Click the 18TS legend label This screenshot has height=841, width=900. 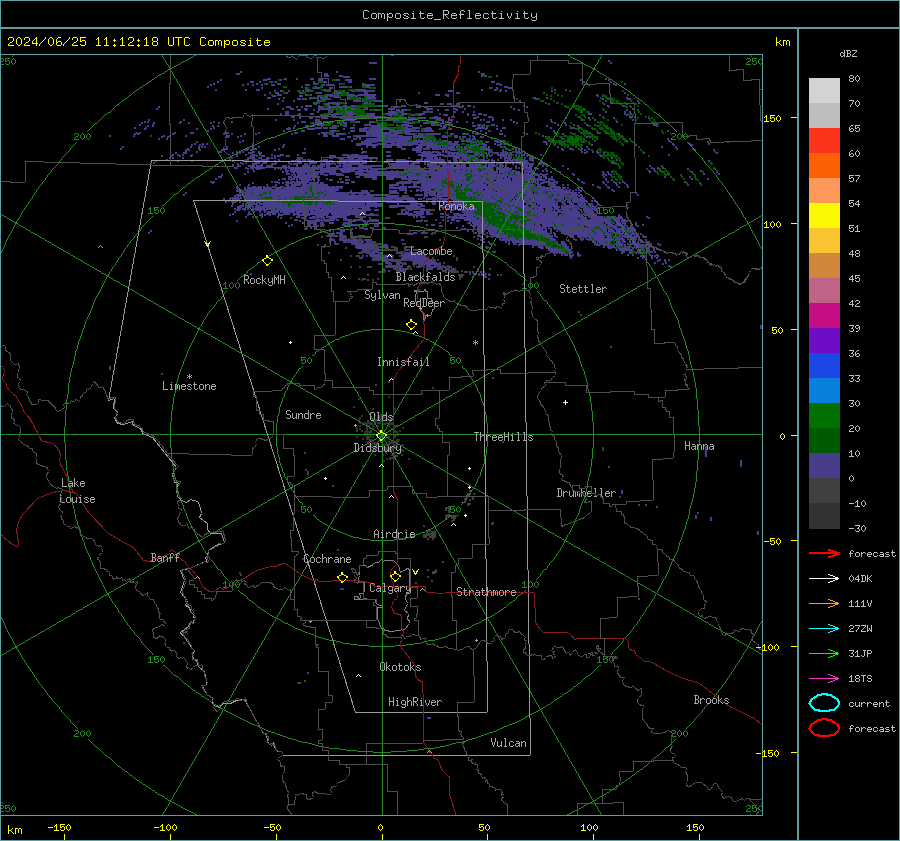(x=860, y=679)
